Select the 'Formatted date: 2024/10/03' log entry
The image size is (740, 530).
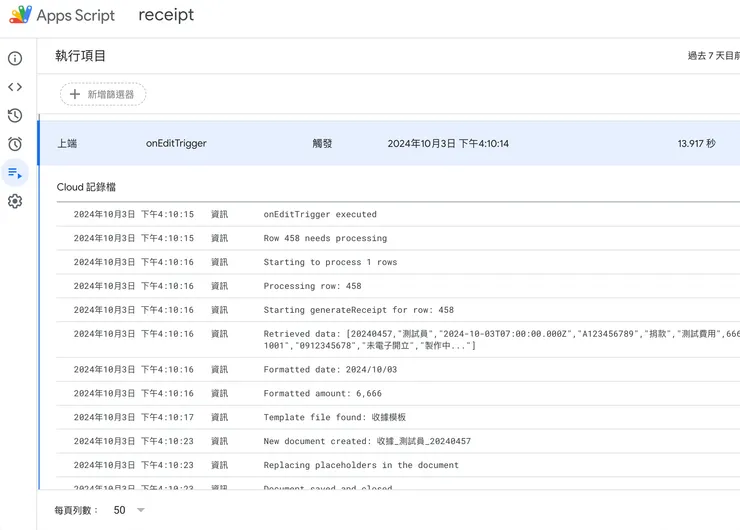pos(398,370)
